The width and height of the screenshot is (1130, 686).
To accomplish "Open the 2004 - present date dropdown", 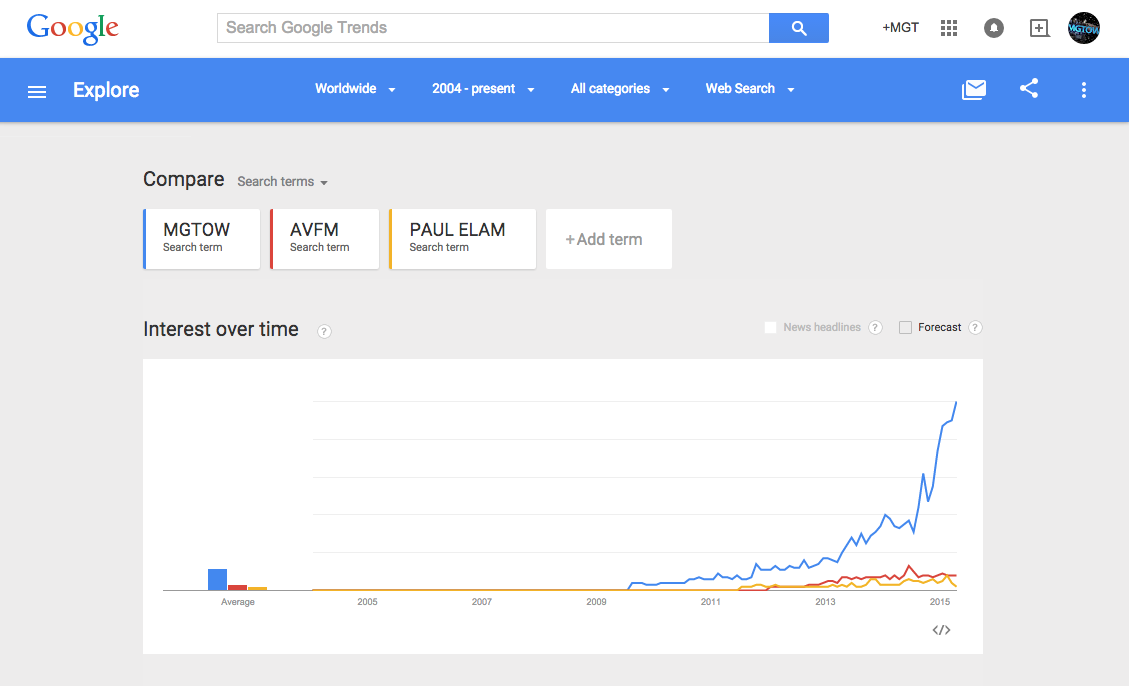I will pyautogui.click(x=483, y=89).
